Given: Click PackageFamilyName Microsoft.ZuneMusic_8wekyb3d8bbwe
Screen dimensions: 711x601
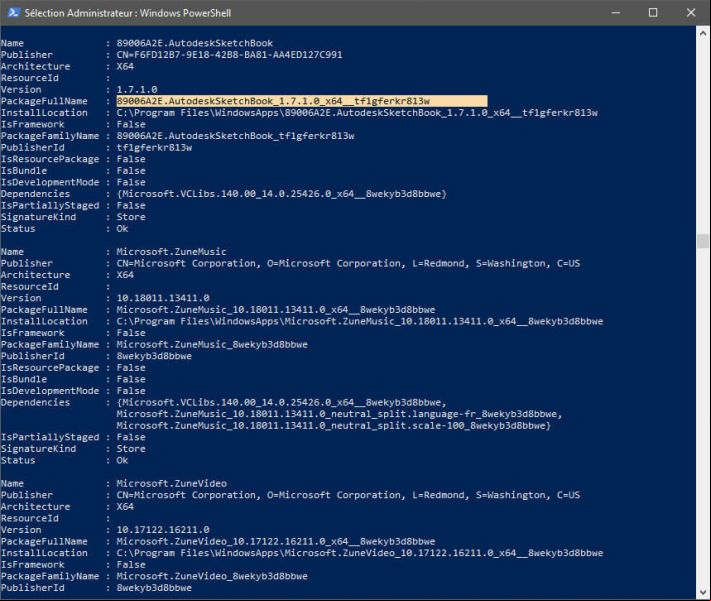Looking at the screenshot, I should click(212, 344).
